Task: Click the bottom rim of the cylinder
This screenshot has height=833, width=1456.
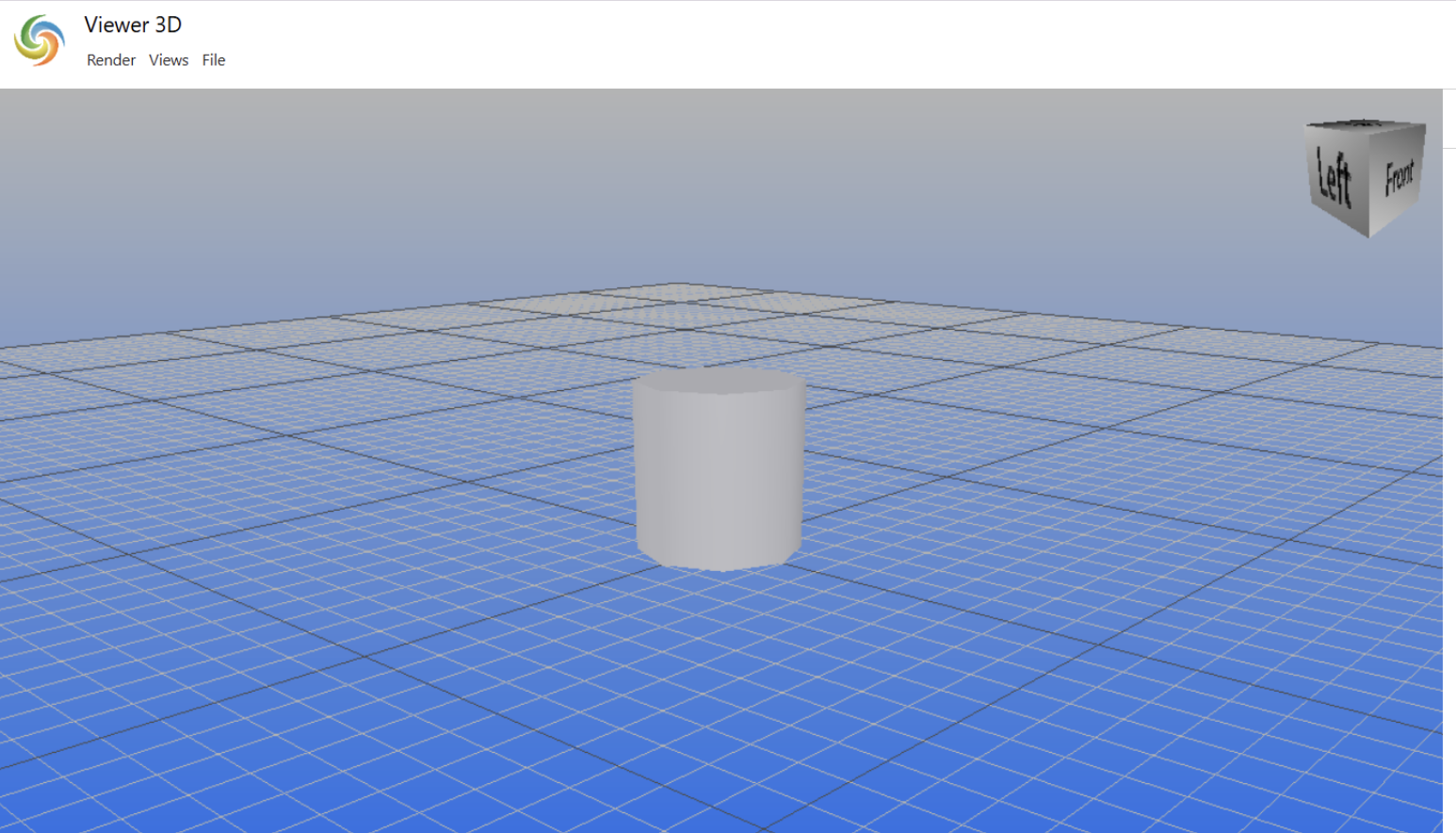Action: tap(719, 565)
